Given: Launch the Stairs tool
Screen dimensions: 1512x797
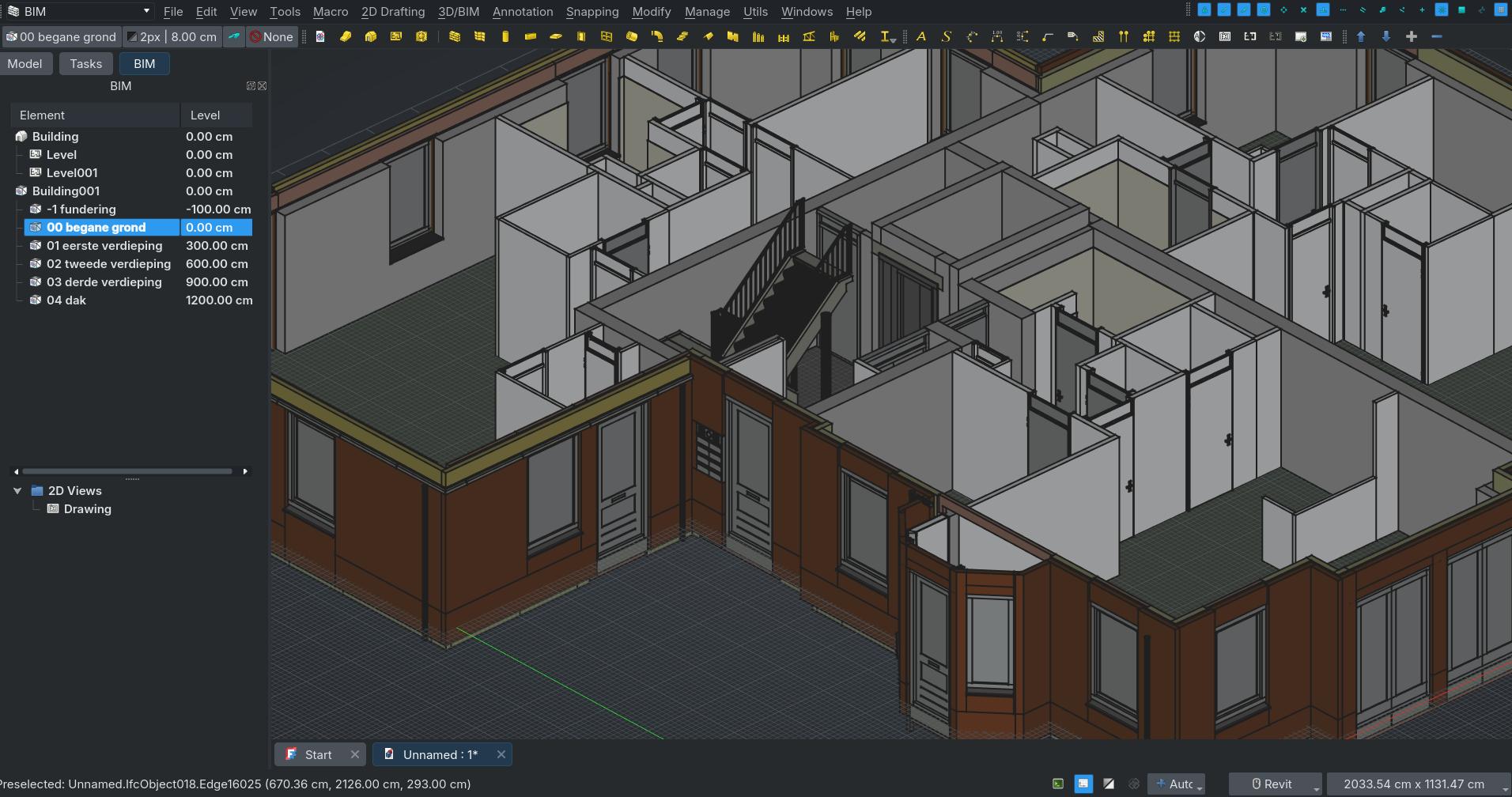Looking at the screenshot, I should point(682,36).
